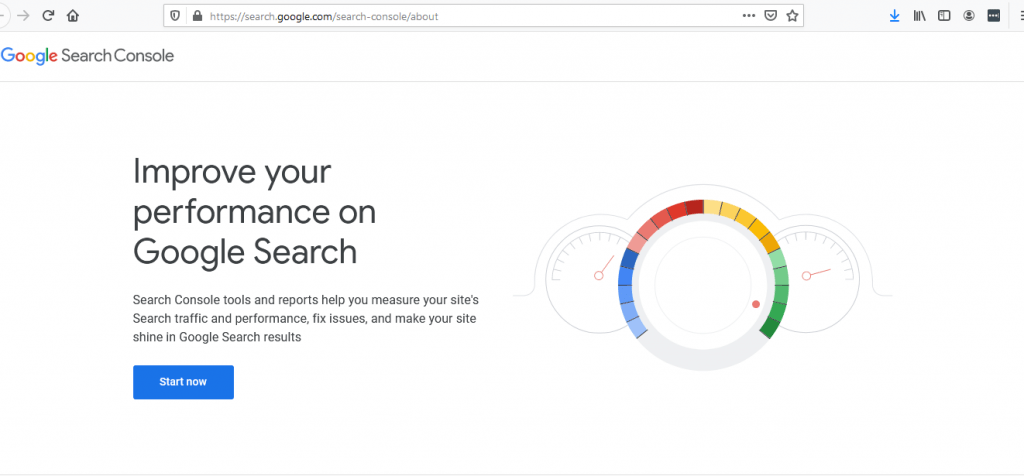Image resolution: width=1024 pixels, height=476 pixels.
Task: Click the browser forward arrow
Action: [x=24, y=16]
